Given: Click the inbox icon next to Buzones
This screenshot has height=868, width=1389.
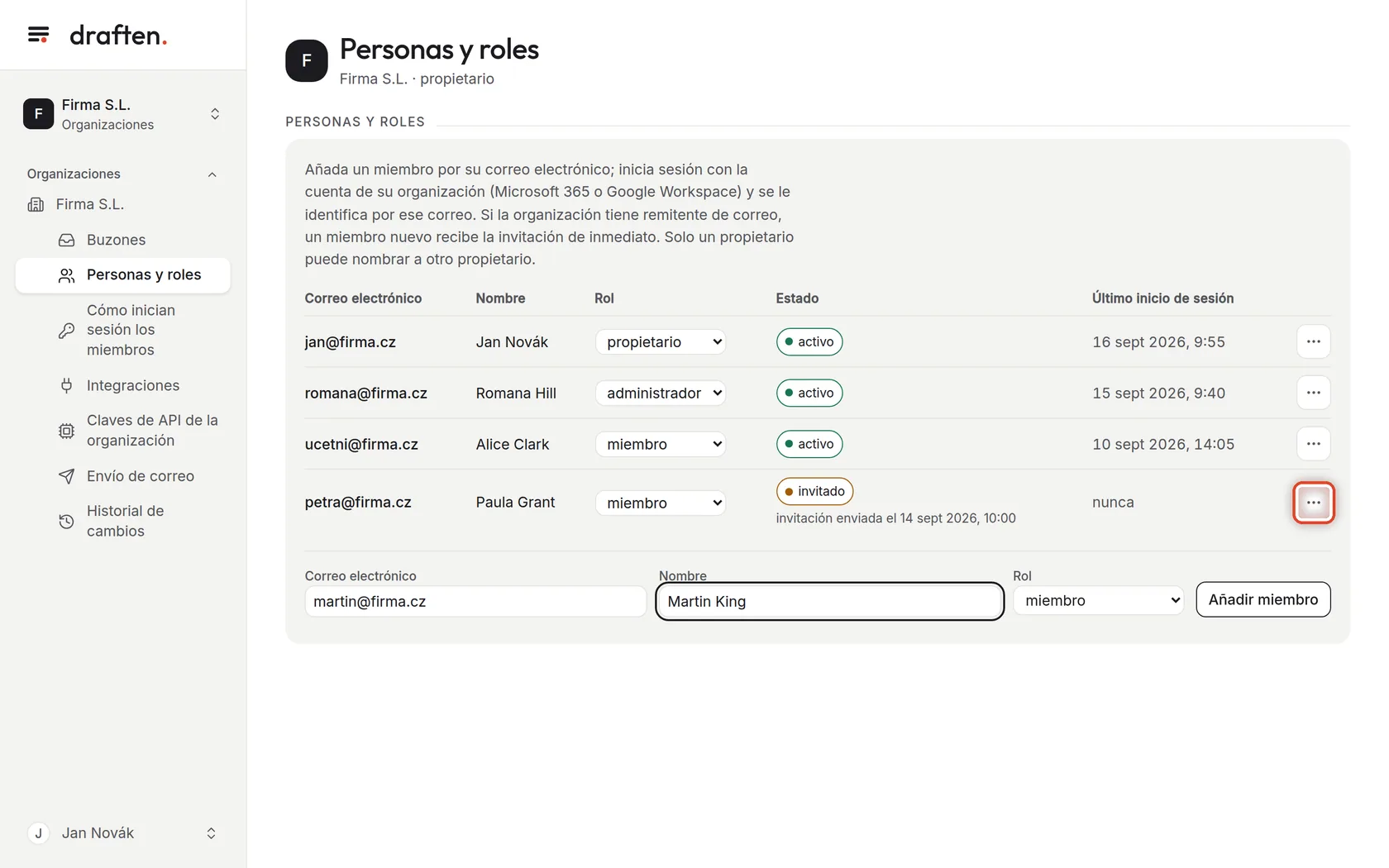Looking at the screenshot, I should click(67, 240).
